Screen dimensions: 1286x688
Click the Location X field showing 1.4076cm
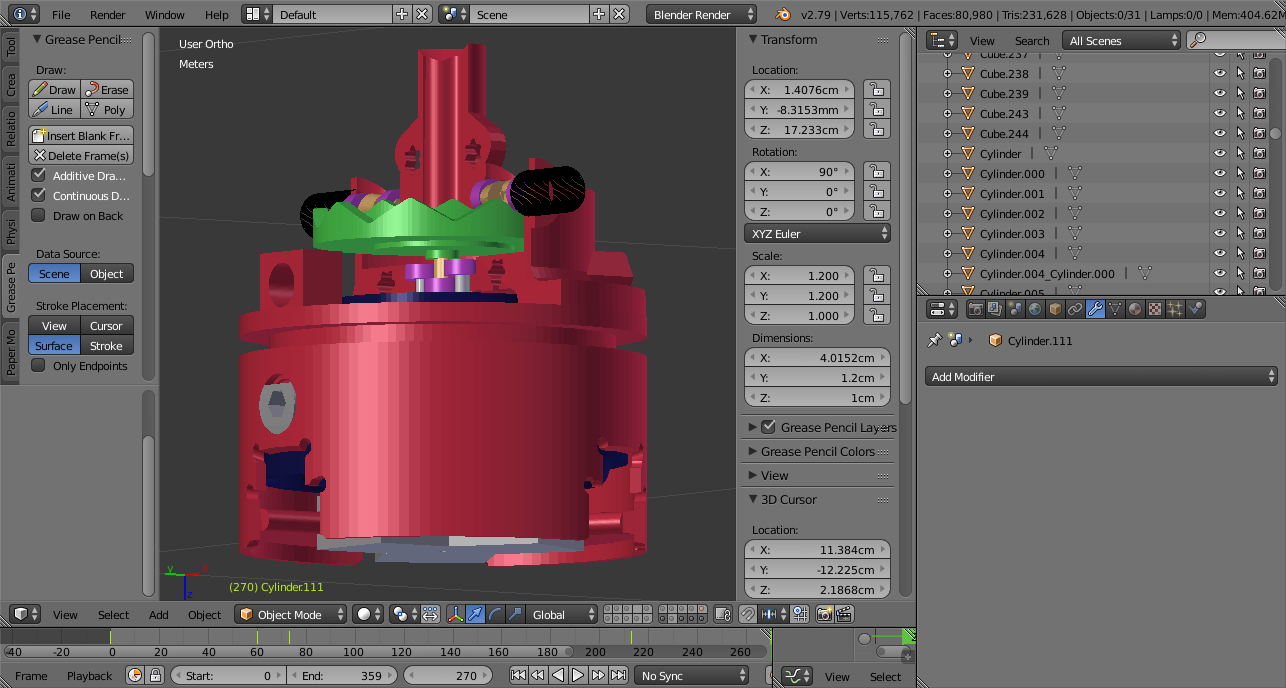801,89
